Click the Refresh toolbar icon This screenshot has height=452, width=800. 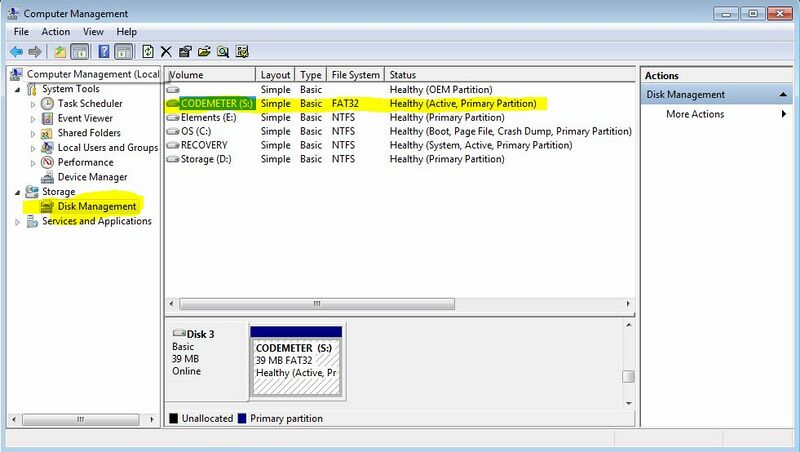coord(148,51)
